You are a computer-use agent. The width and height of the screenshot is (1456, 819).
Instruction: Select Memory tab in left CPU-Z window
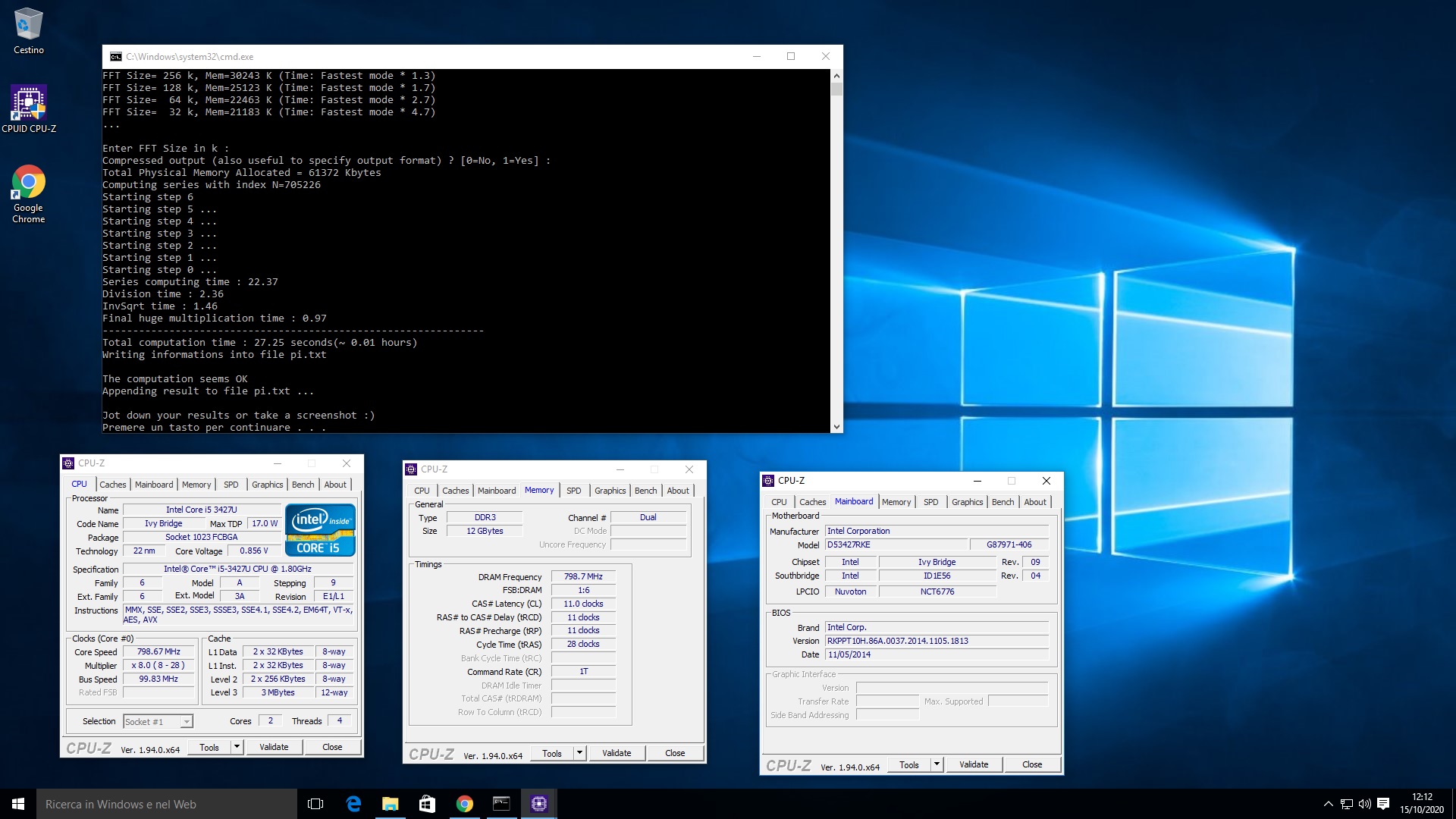[x=196, y=485]
